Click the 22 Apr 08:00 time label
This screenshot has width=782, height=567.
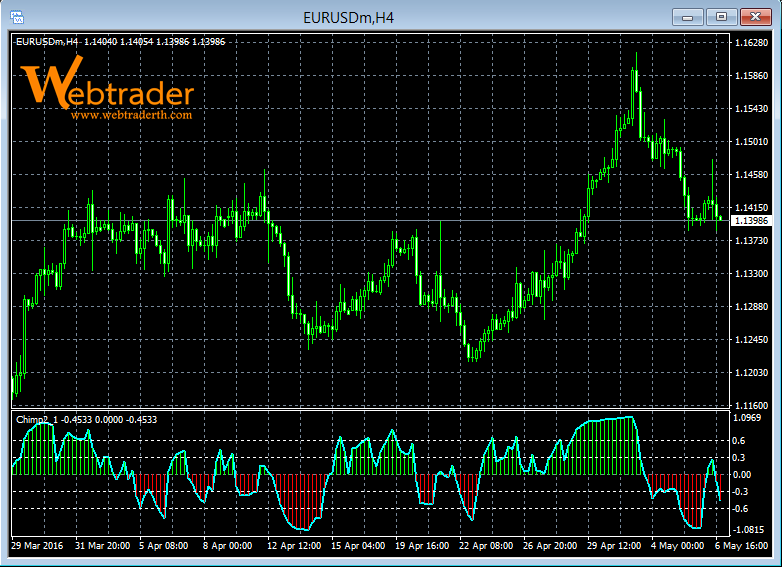pos(486,546)
